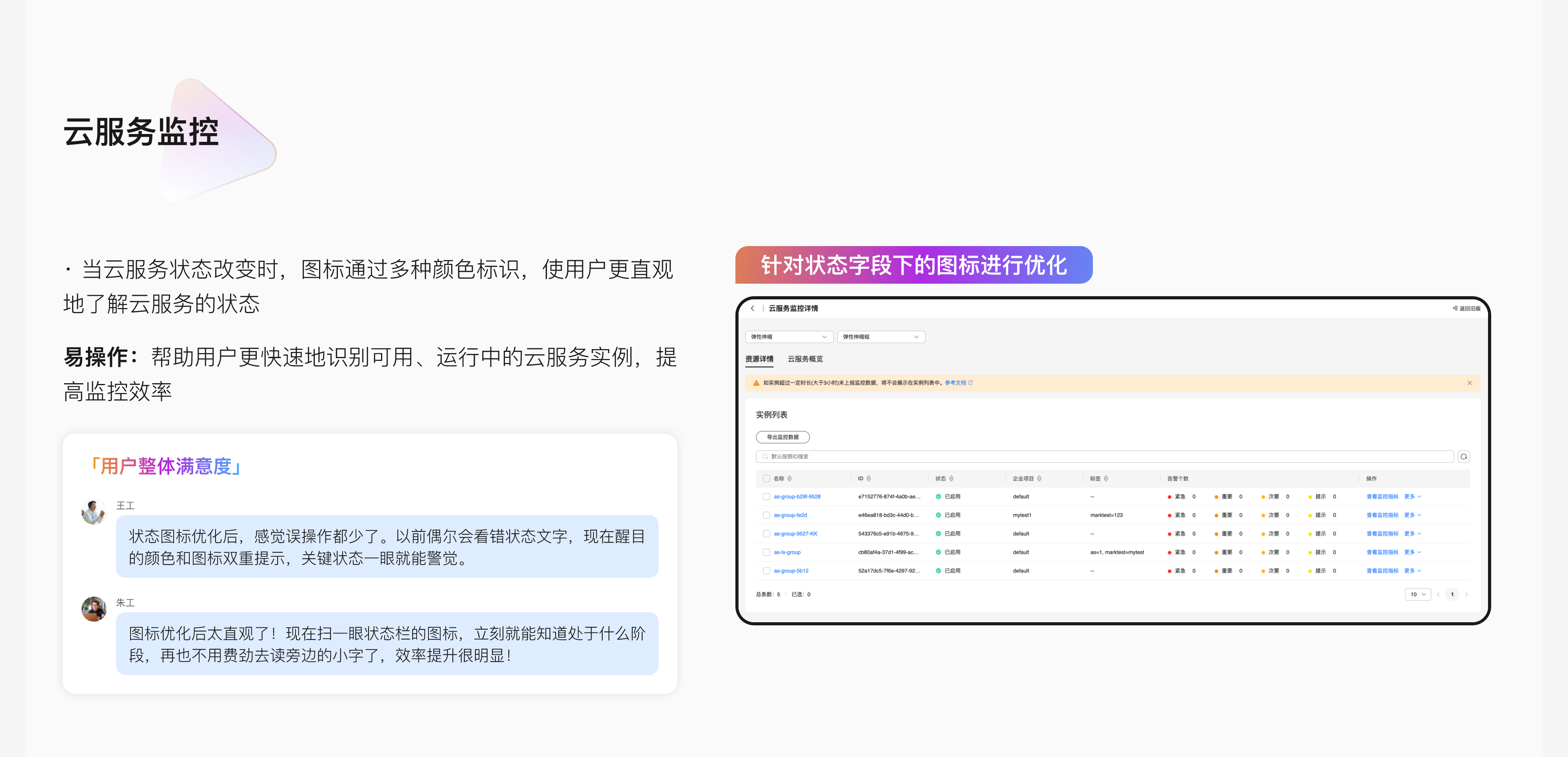Viewport: 1568px width, 757px height.
Task: Check the box for as-group-b29f-9528
Action: point(766,496)
